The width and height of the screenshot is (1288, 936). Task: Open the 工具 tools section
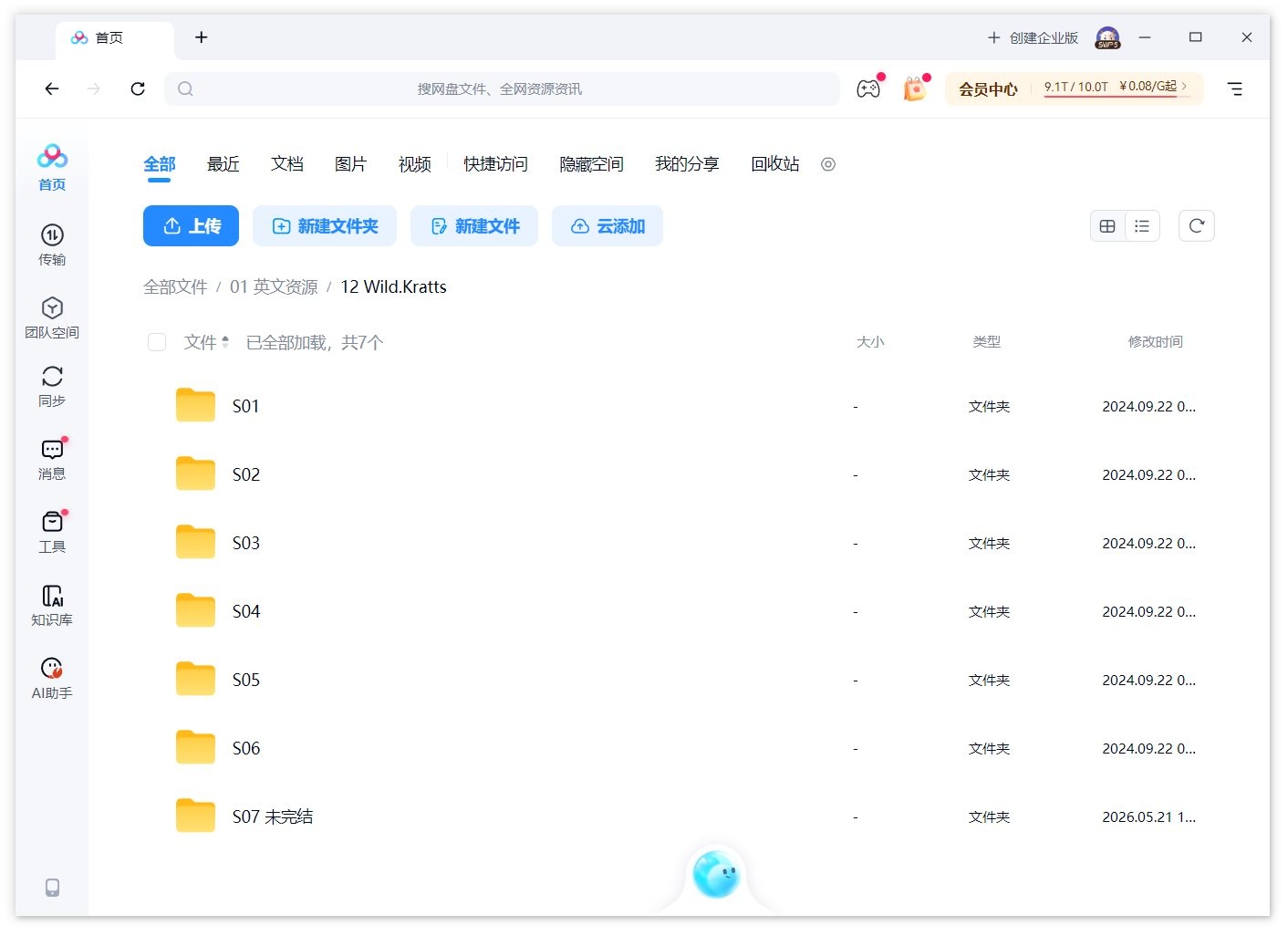click(52, 532)
